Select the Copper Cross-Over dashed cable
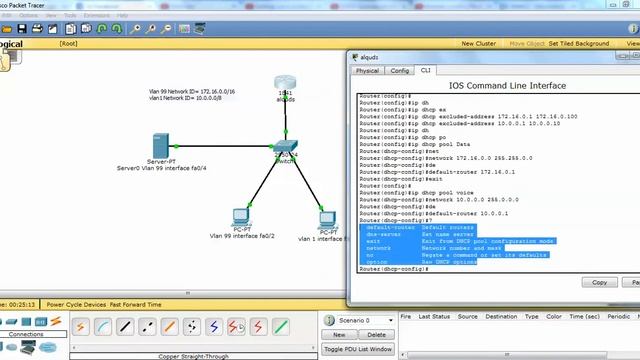The height and width of the screenshot is (360, 640). click(147, 327)
